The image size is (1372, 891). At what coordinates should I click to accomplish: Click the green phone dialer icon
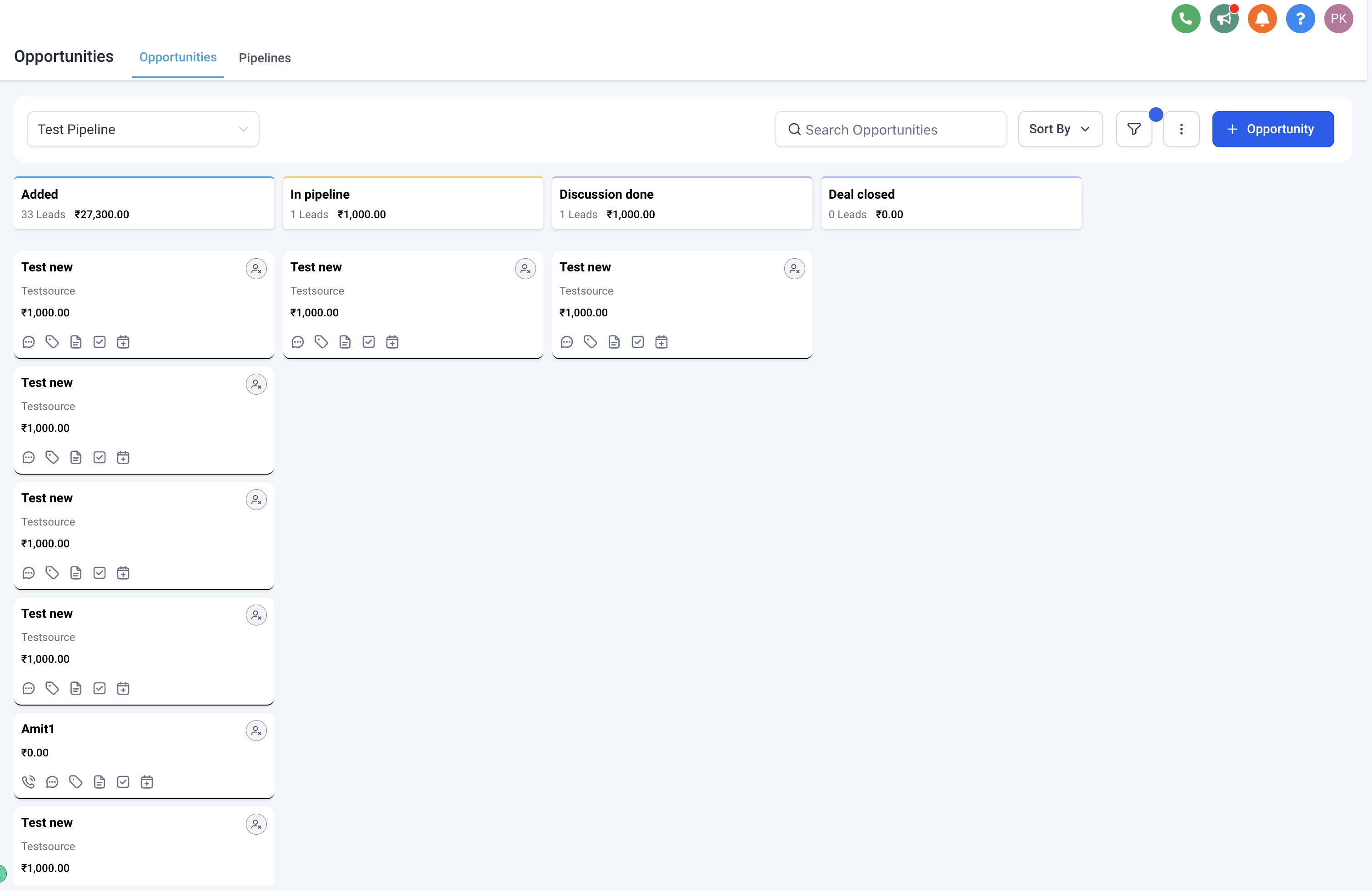[x=1185, y=19]
